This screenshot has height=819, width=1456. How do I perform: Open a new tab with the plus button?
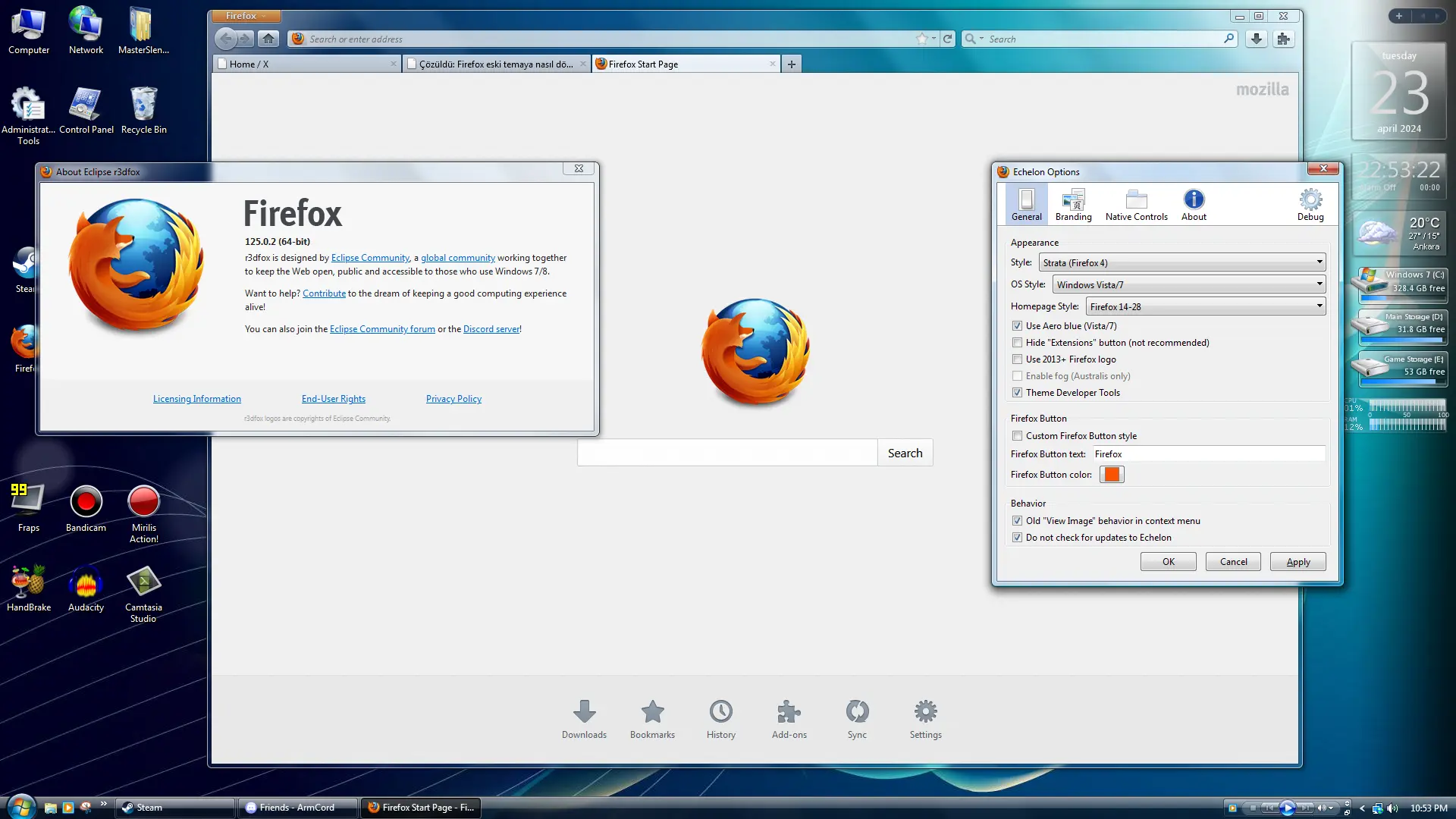(x=792, y=64)
